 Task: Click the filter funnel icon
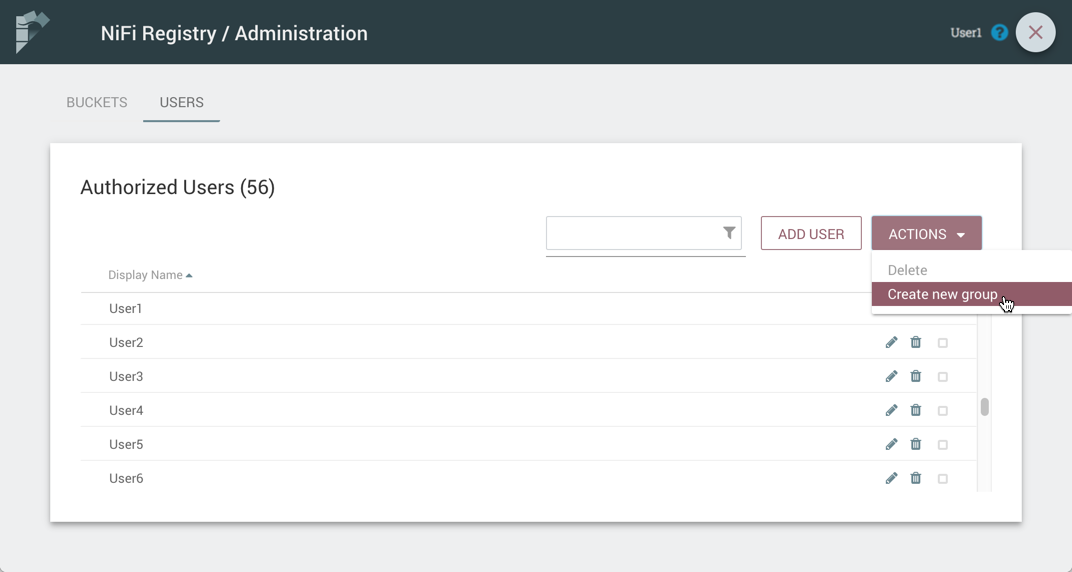[x=729, y=233]
